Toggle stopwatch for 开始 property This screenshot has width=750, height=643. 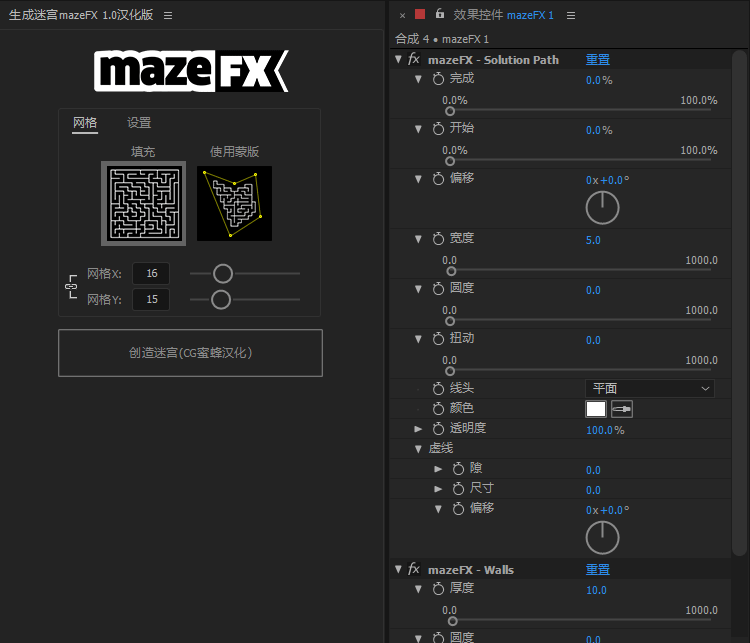click(x=438, y=129)
